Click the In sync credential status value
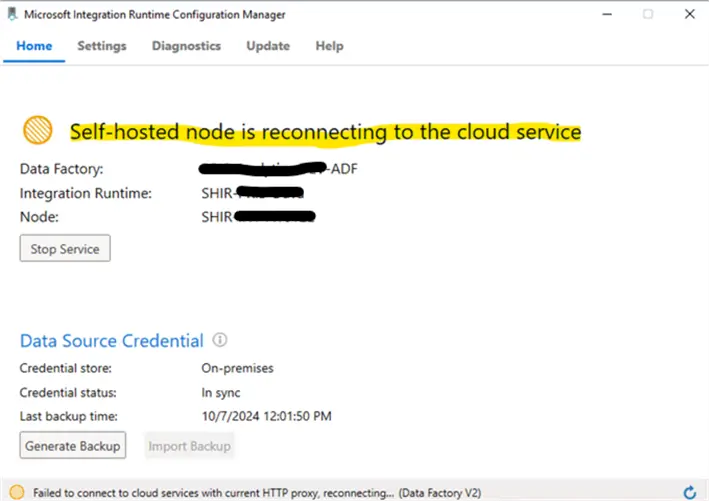Screen dimensions: 709x501 point(221,392)
